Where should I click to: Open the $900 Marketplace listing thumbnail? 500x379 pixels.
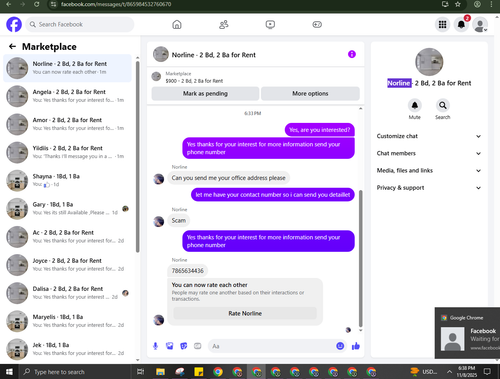click(156, 77)
